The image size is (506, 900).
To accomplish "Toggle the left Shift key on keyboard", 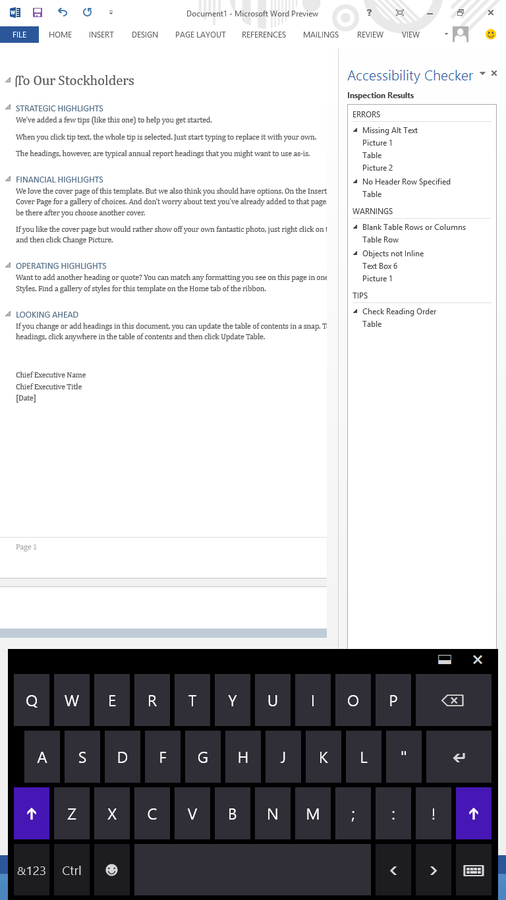I will (32, 813).
